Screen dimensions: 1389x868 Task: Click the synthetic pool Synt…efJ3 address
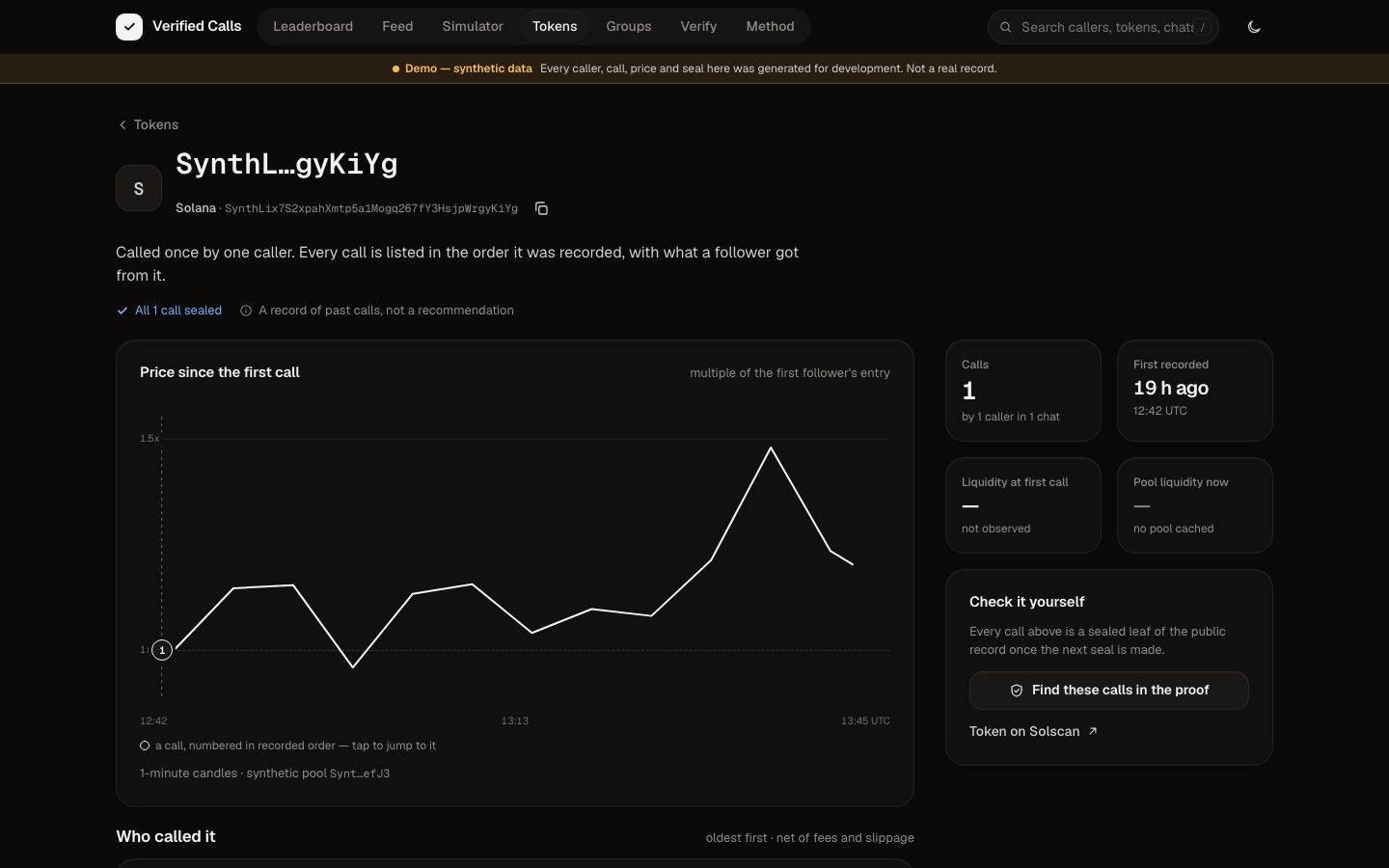tap(360, 773)
